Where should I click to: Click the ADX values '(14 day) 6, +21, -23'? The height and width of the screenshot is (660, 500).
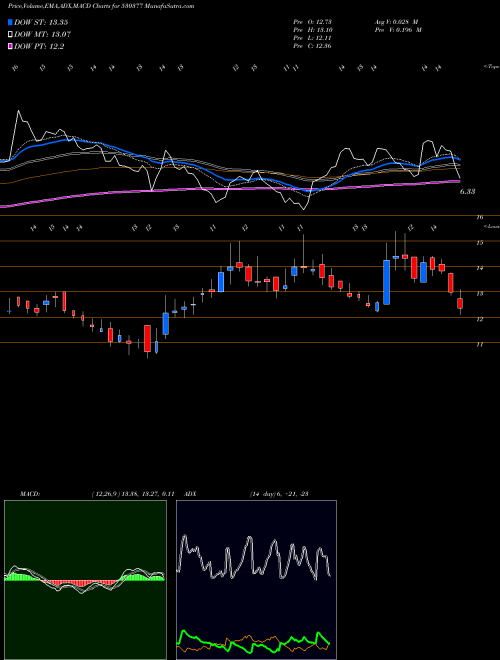[x=279, y=494]
